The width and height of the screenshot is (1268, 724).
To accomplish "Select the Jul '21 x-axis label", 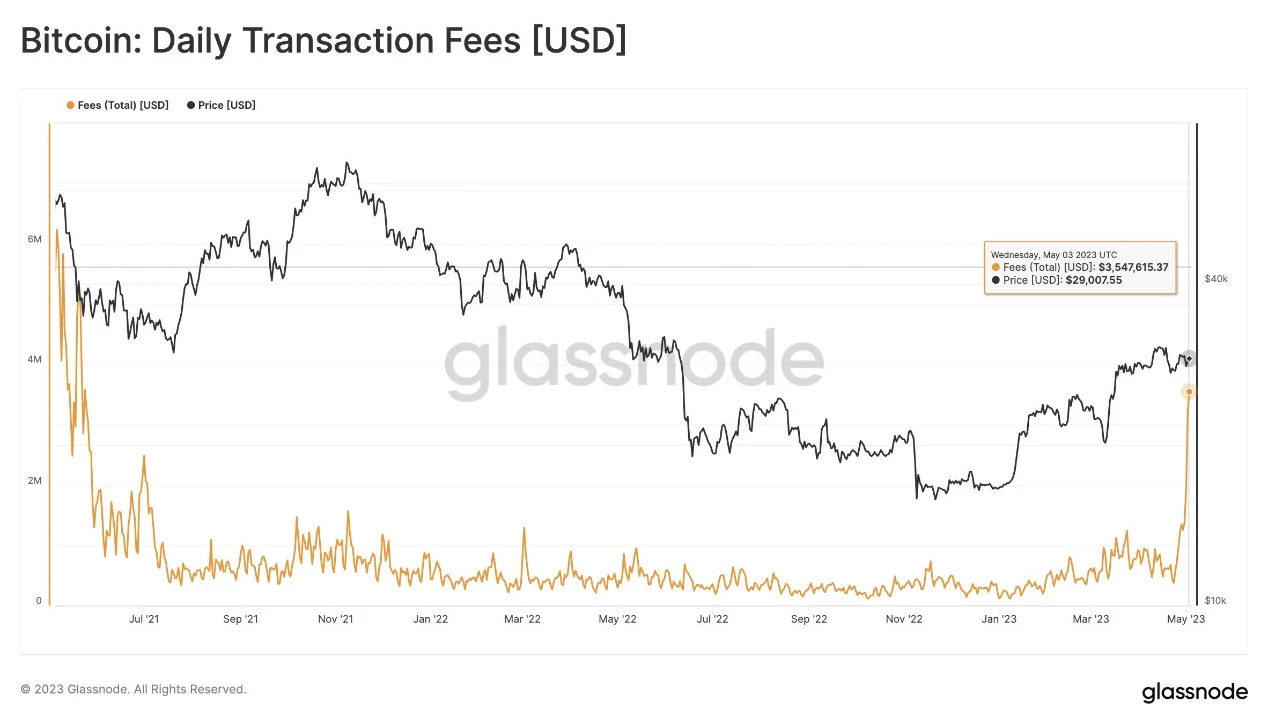I will [144, 620].
